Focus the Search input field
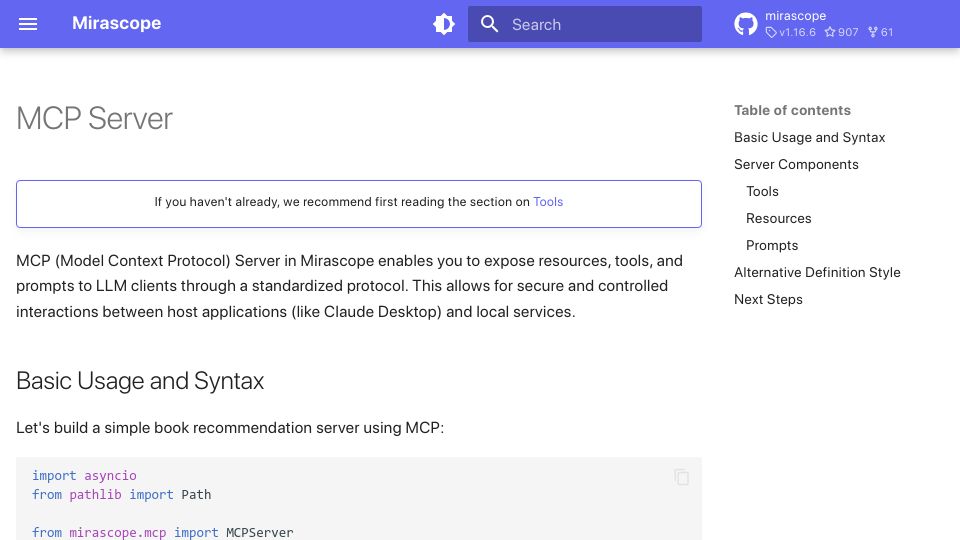Image resolution: width=960 pixels, height=540 pixels. pos(585,24)
